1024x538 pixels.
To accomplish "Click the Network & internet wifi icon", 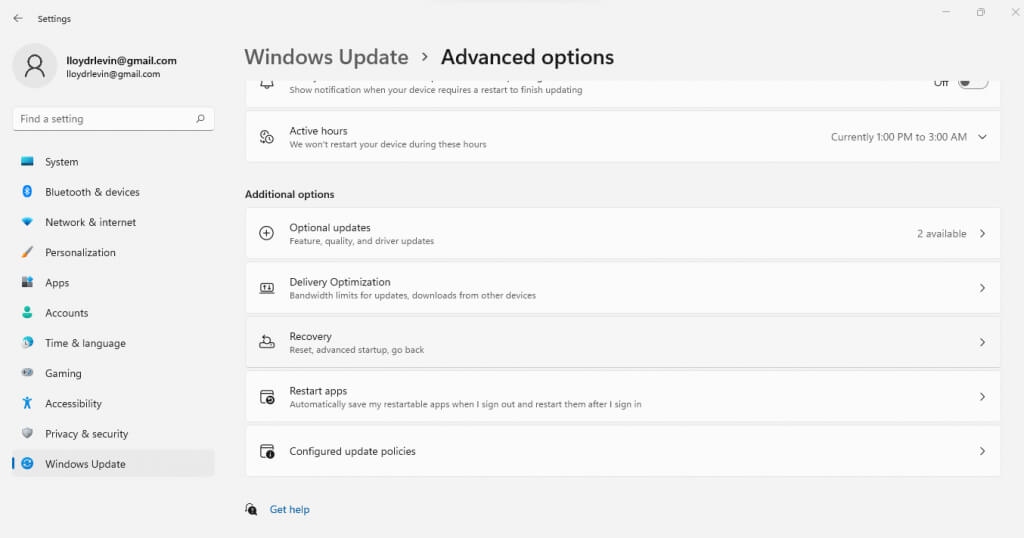I will tap(27, 222).
